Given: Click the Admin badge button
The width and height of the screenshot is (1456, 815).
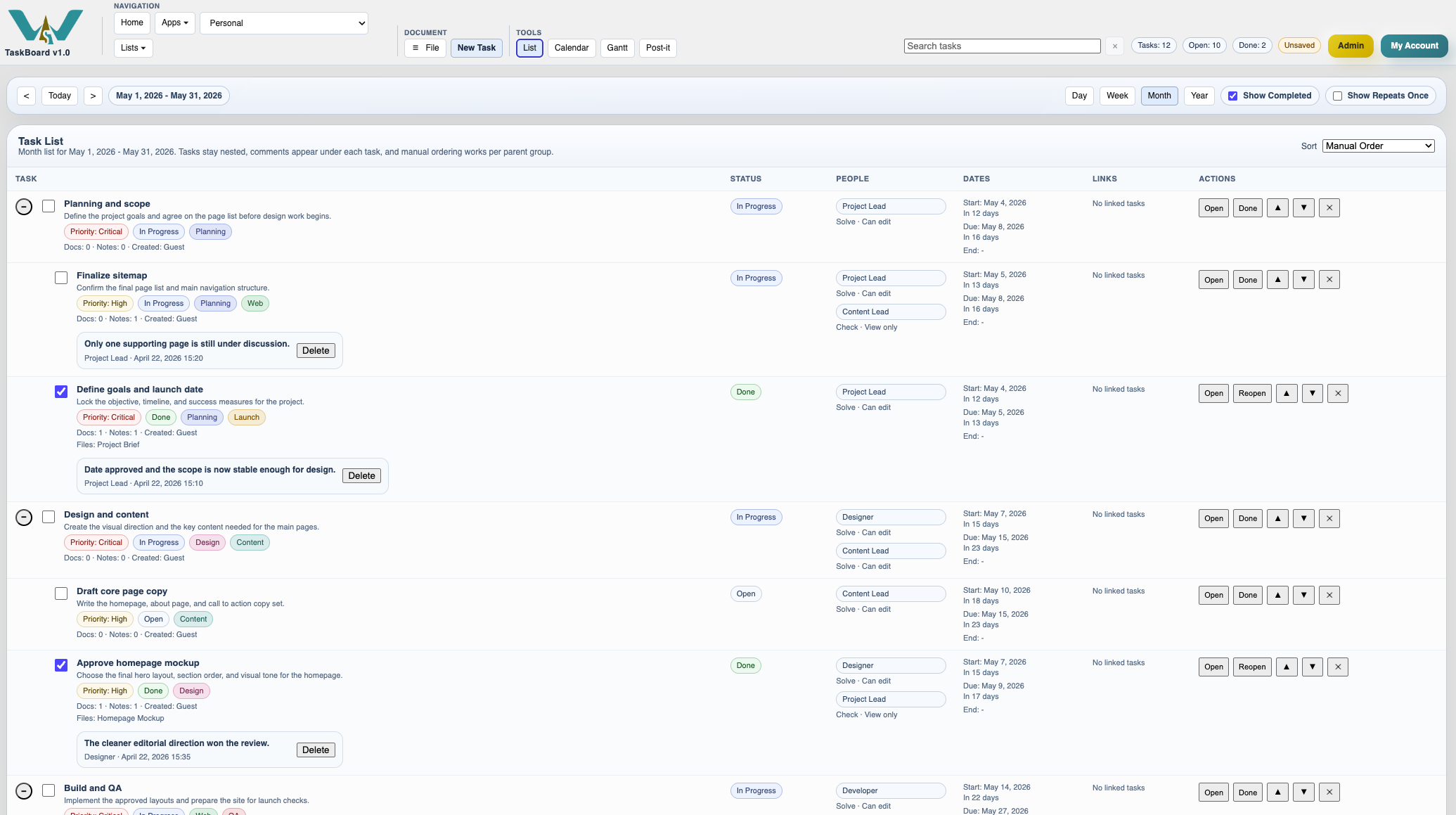Looking at the screenshot, I should click(1351, 46).
